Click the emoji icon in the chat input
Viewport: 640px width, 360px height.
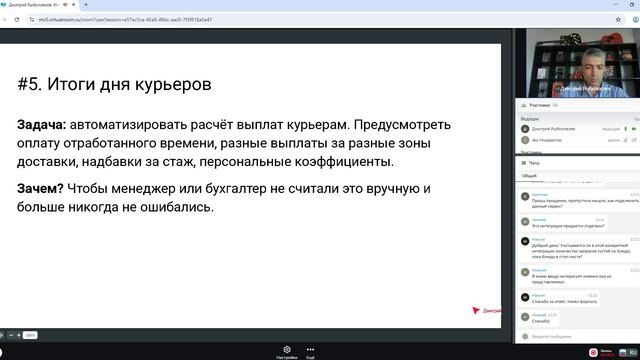coord(525,336)
